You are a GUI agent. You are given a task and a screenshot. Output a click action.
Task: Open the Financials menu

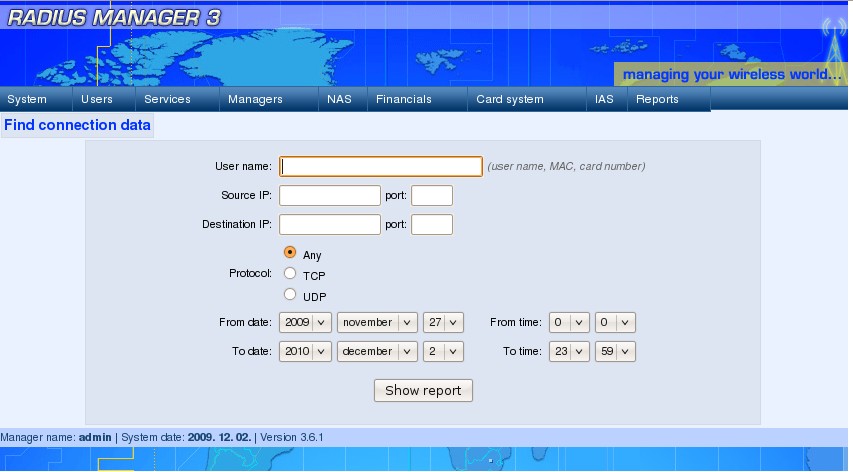(417, 99)
